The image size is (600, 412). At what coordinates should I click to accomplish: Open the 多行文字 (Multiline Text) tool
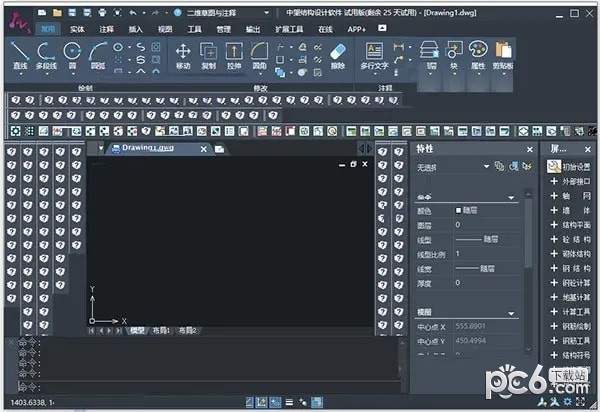pos(374,55)
